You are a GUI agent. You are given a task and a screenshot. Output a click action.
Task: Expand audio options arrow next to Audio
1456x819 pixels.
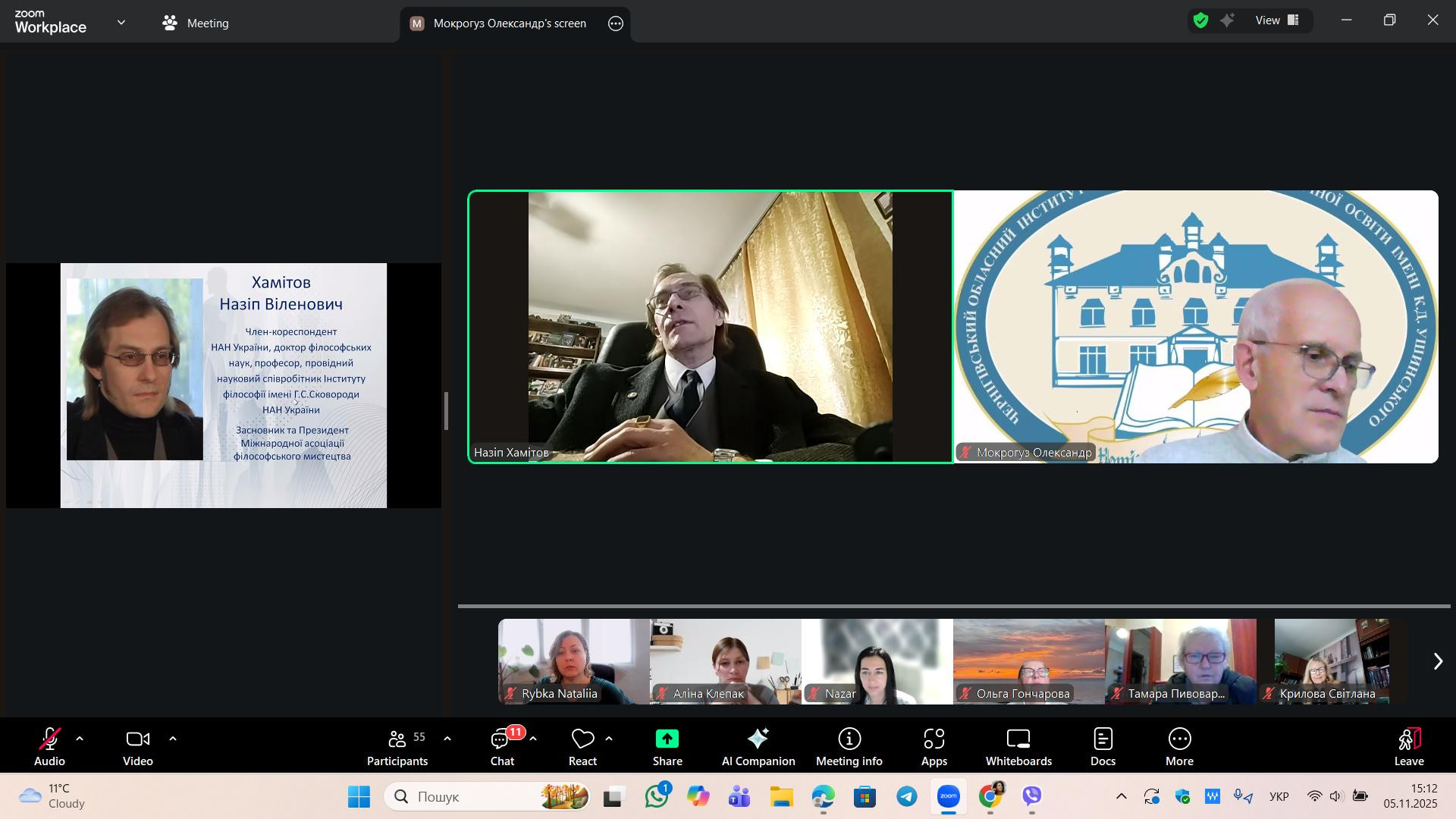point(80,739)
